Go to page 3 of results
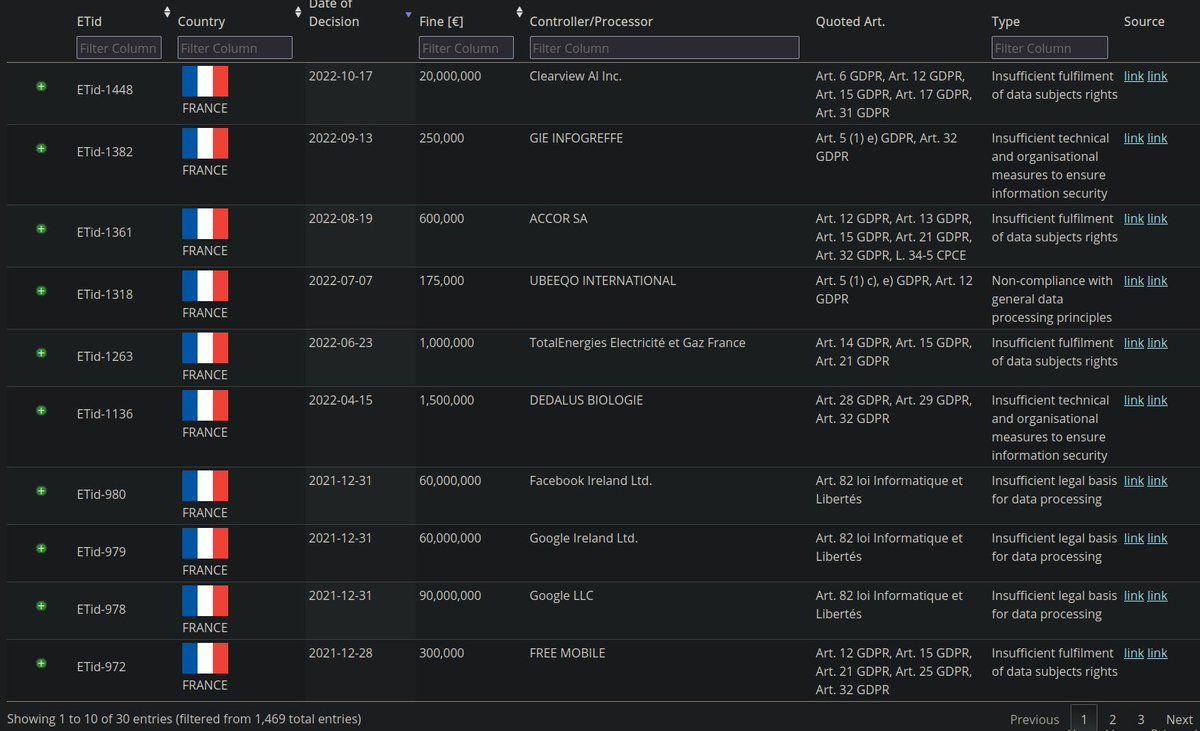 [x=1140, y=719]
